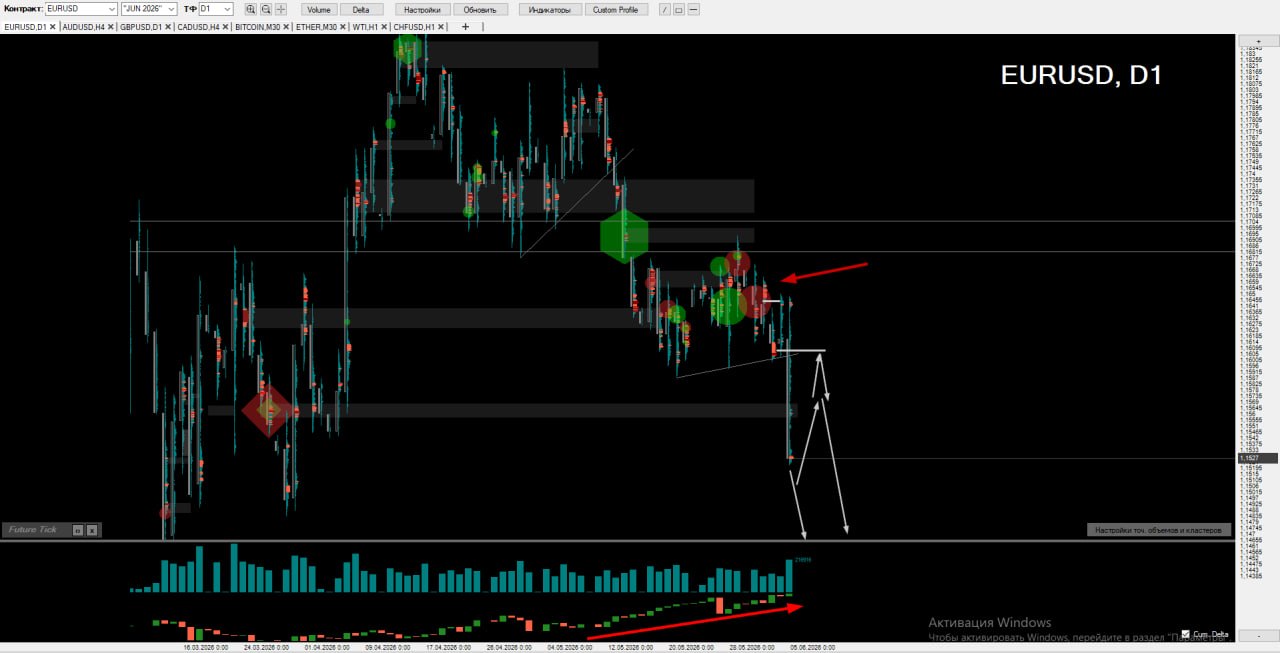
Task: Select the trend line drawing tool
Action: pos(664,9)
